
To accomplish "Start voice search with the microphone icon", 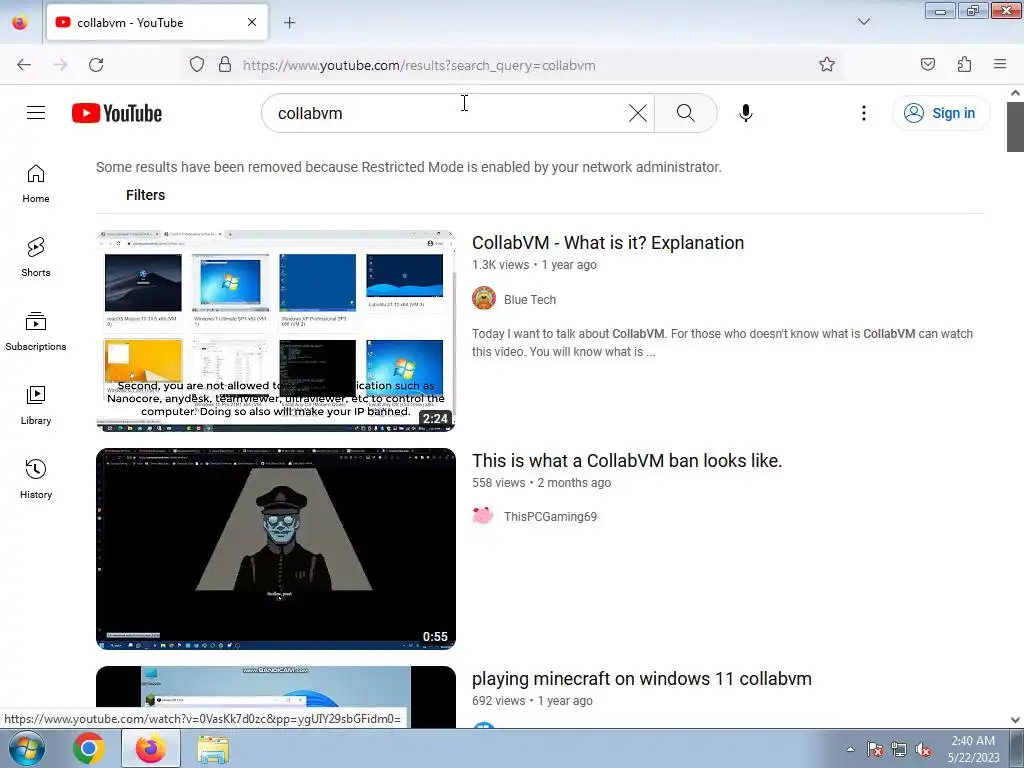I will [746, 113].
